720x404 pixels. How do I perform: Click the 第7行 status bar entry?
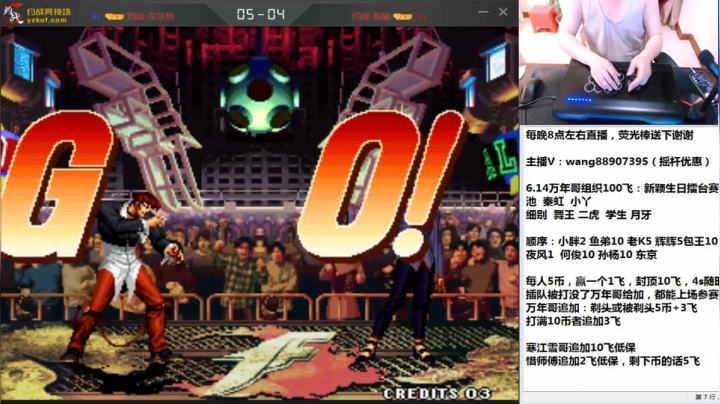706,397
